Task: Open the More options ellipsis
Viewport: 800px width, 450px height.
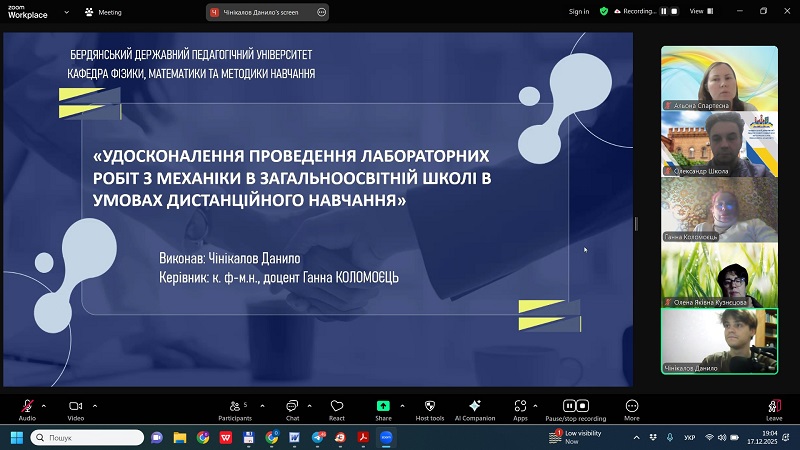Action: click(x=632, y=407)
